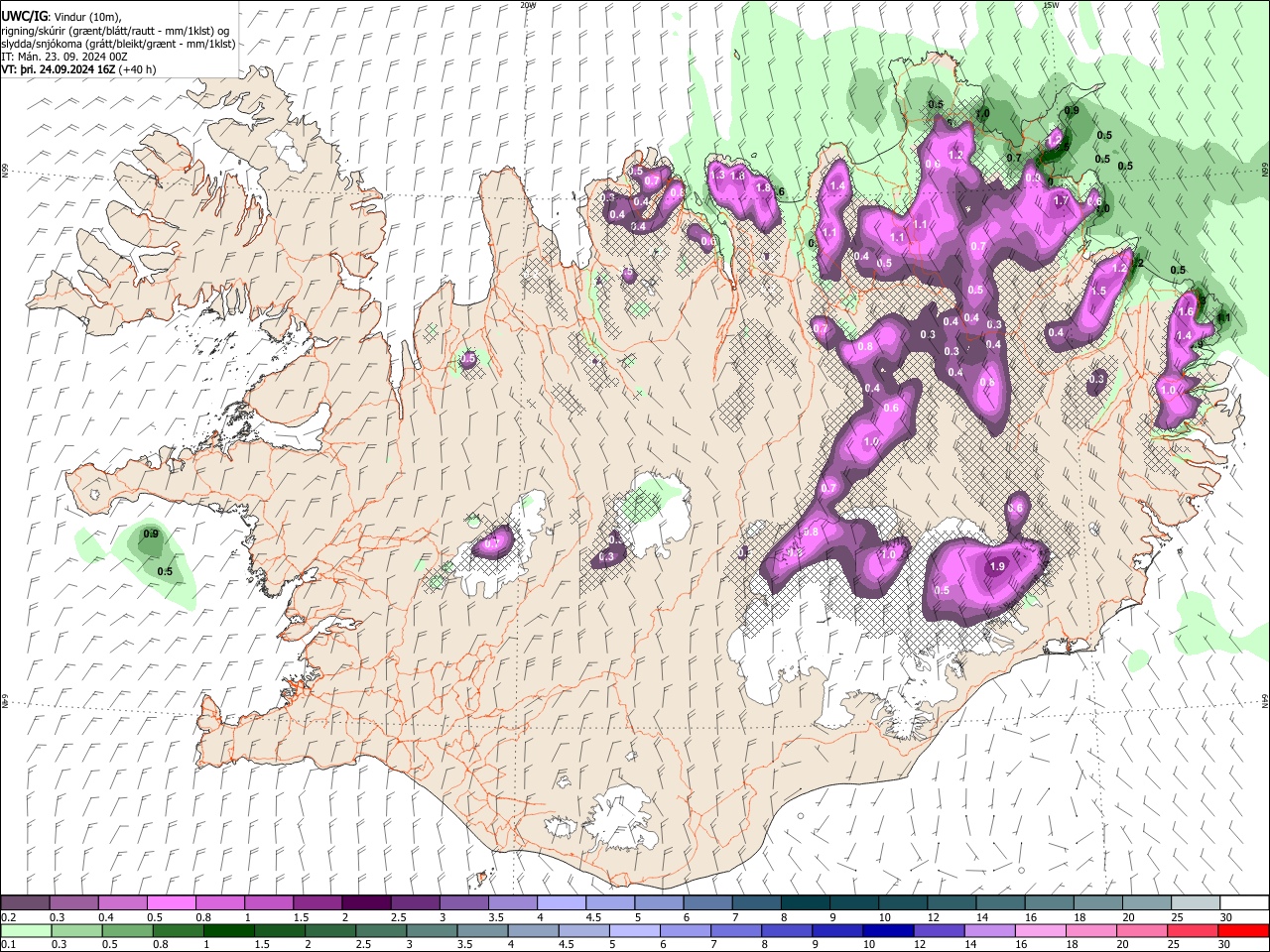Click the white swatch above 30 on top scale
The image size is (1270, 952).
point(1244,903)
